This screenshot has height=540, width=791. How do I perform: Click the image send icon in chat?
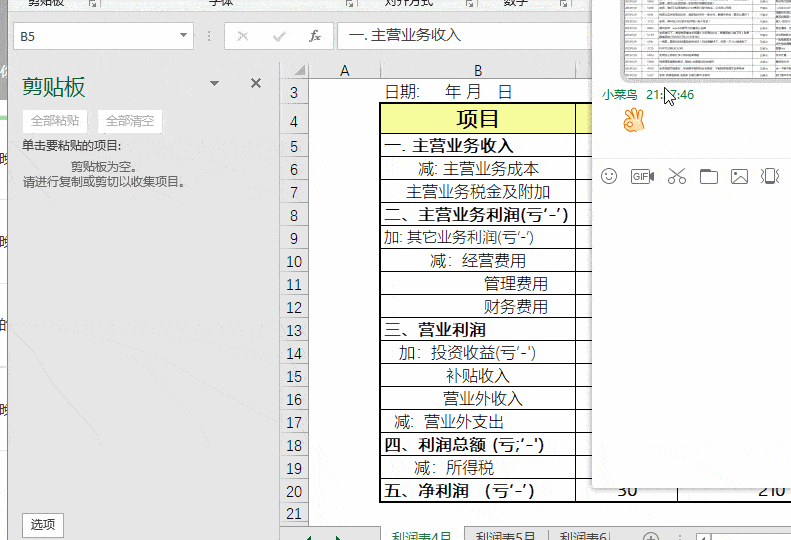(x=740, y=176)
